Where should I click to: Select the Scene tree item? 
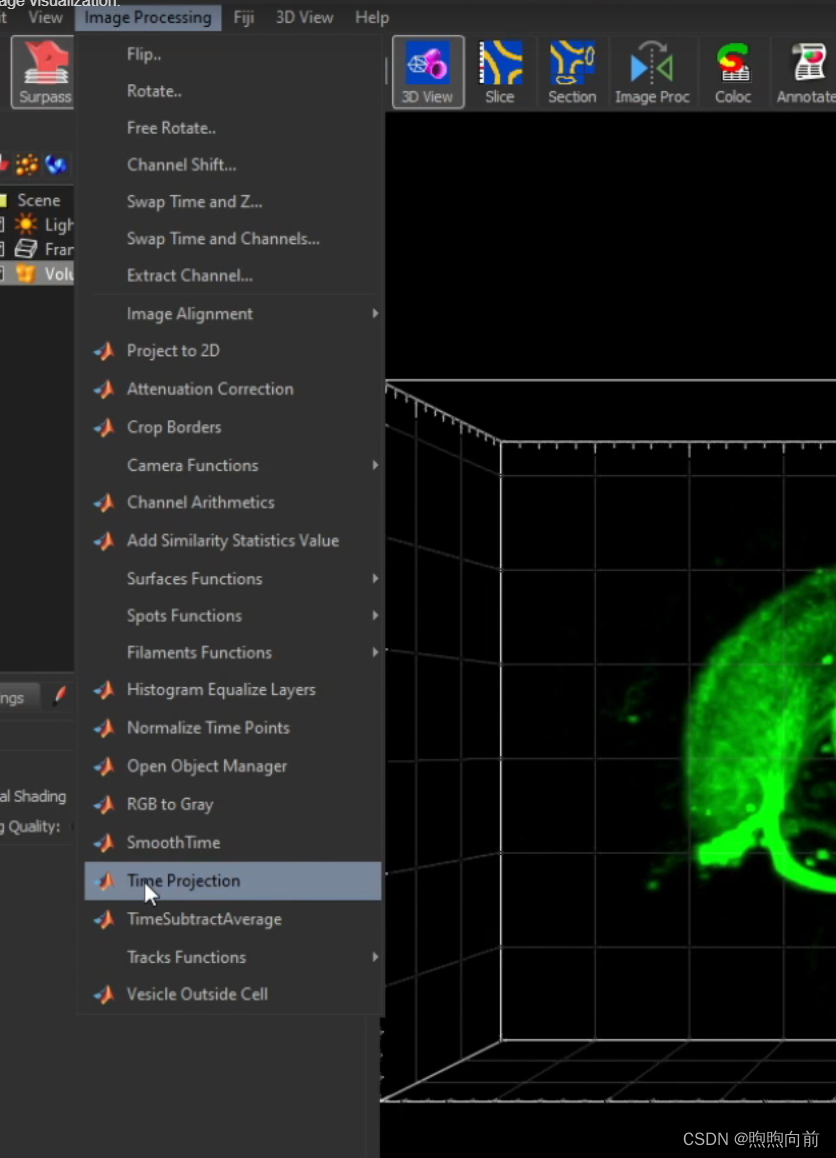38,200
